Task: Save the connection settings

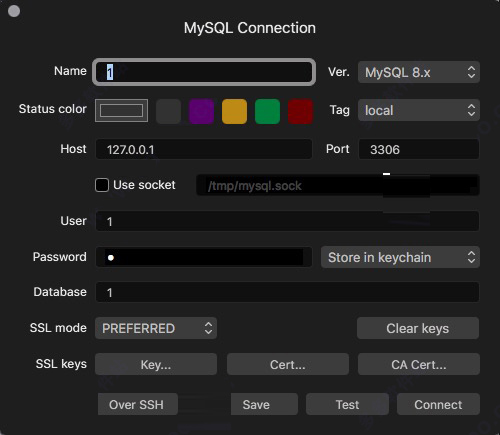Action: coord(264,404)
